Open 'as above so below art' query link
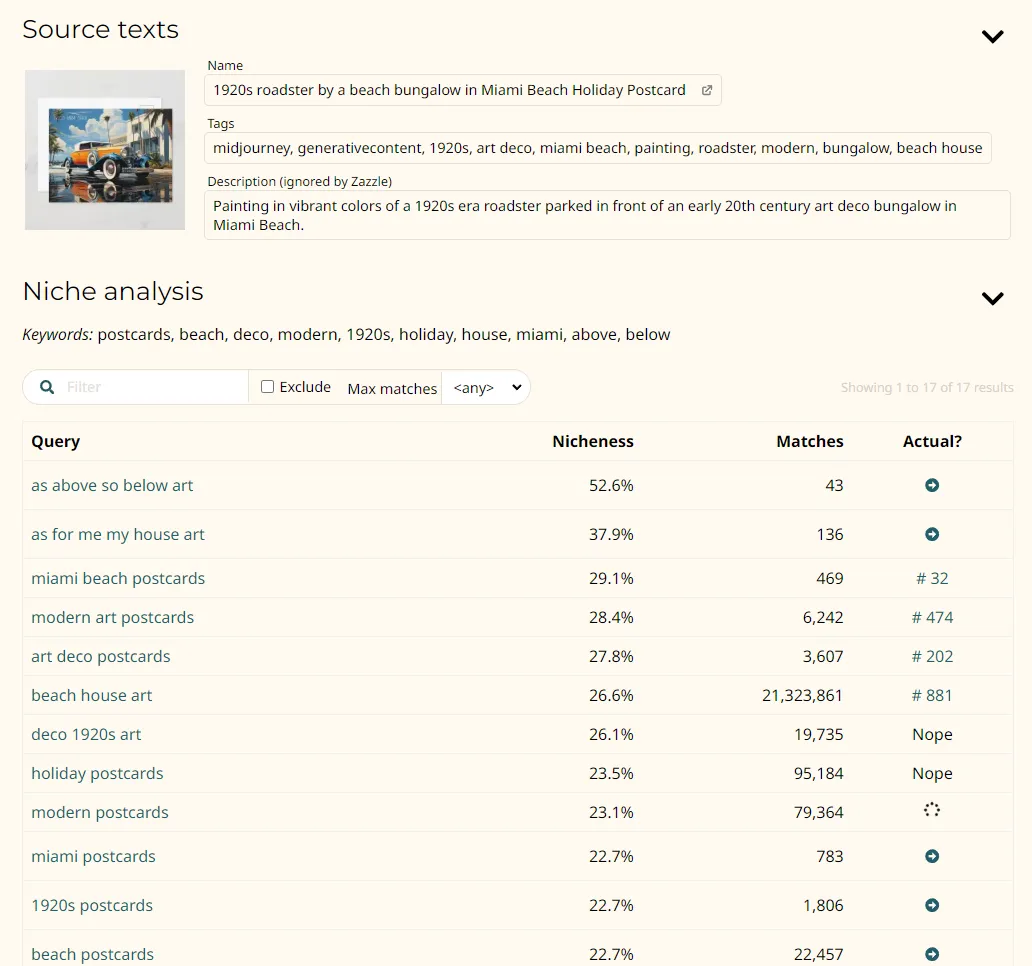Image resolution: width=1032 pixels, height=966 pixels. [112, 486]
